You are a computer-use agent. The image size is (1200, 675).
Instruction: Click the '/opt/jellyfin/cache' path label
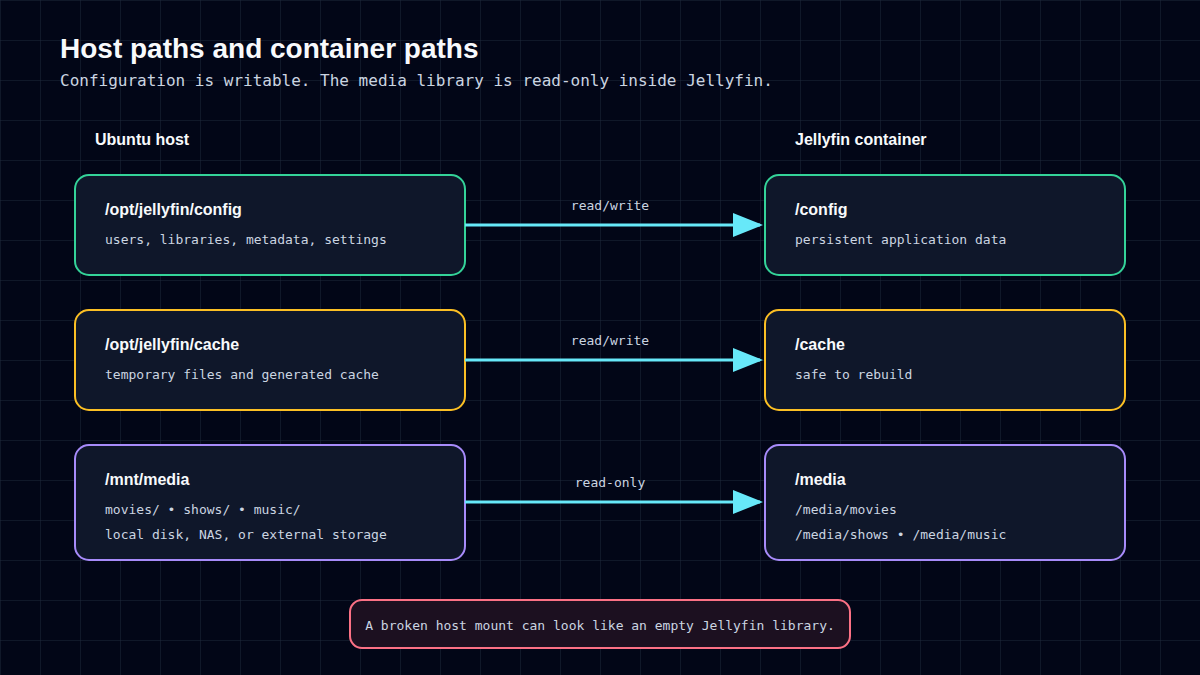pyautogui.click(x=172, y=345)
